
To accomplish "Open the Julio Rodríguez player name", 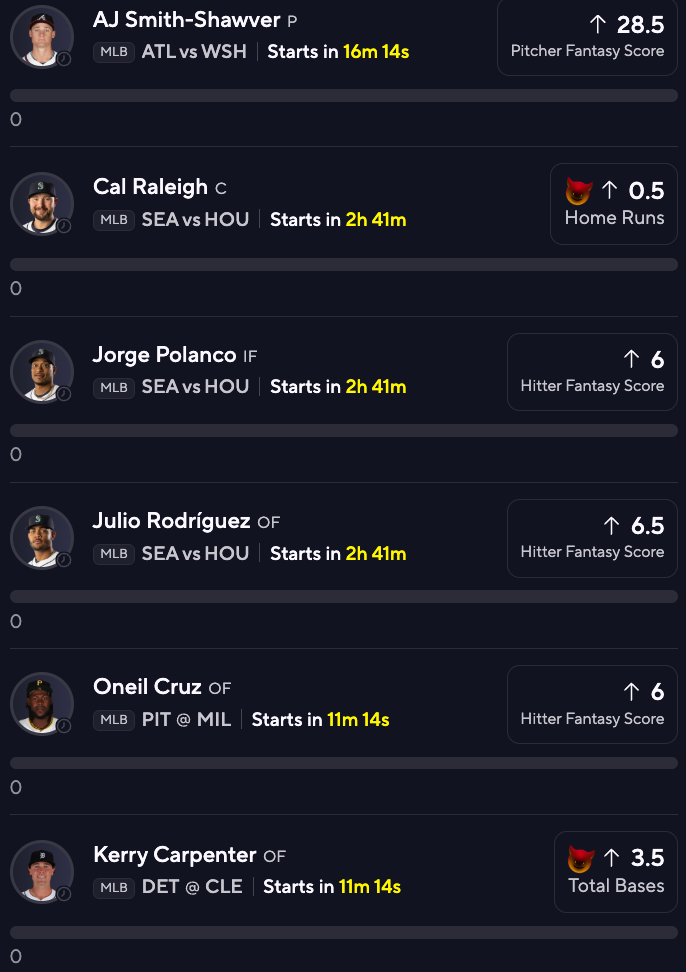I will [173, 521].
